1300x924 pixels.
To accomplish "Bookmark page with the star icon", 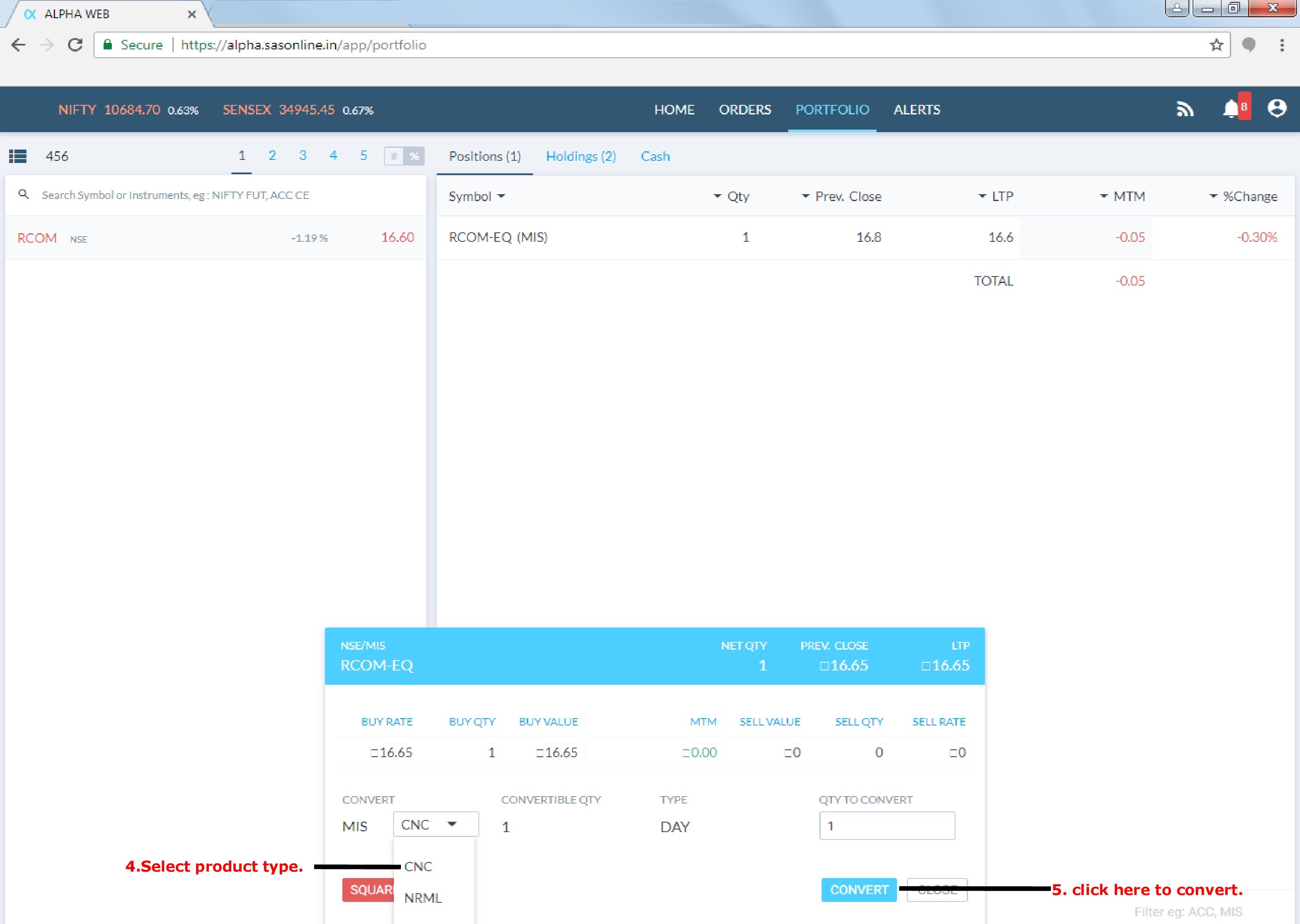I will 1216,45.
